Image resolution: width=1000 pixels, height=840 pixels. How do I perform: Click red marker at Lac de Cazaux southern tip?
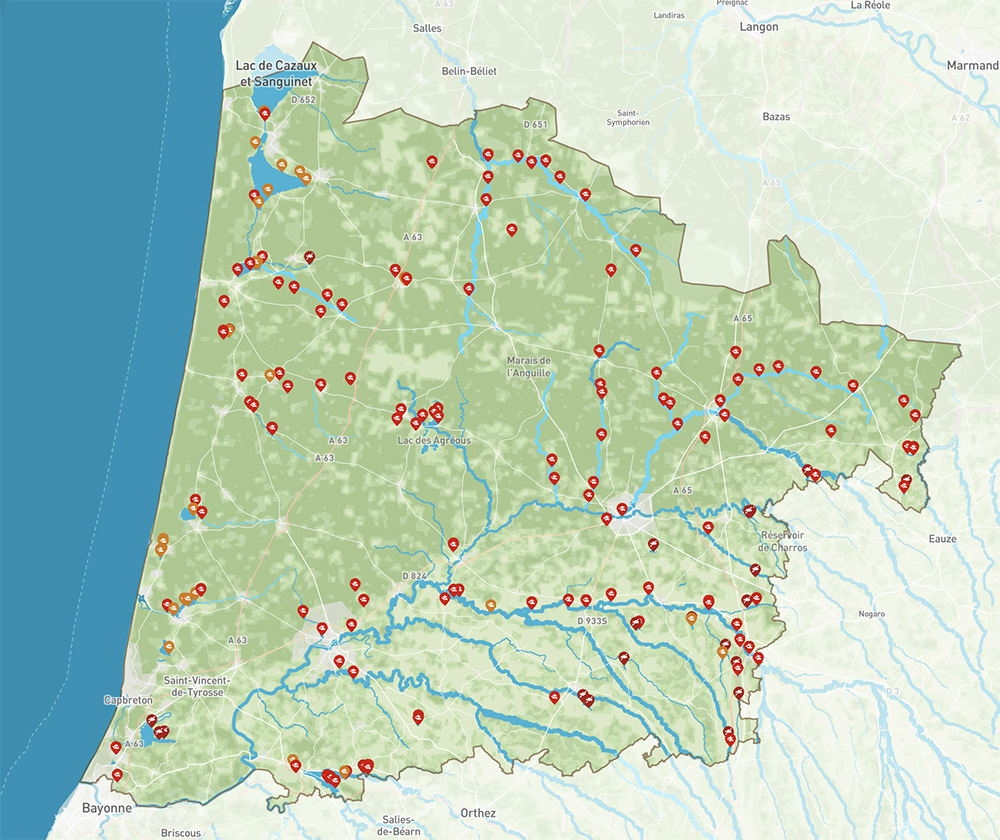click(x=264, y=113)
